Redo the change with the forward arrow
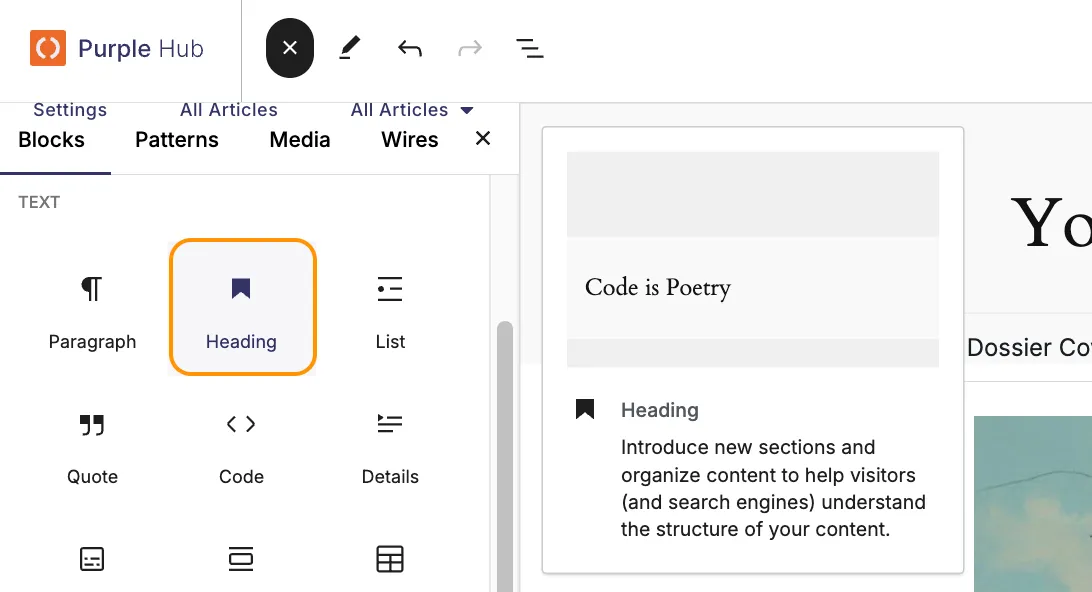This screenshot has width=1092, height=592. 470,48
